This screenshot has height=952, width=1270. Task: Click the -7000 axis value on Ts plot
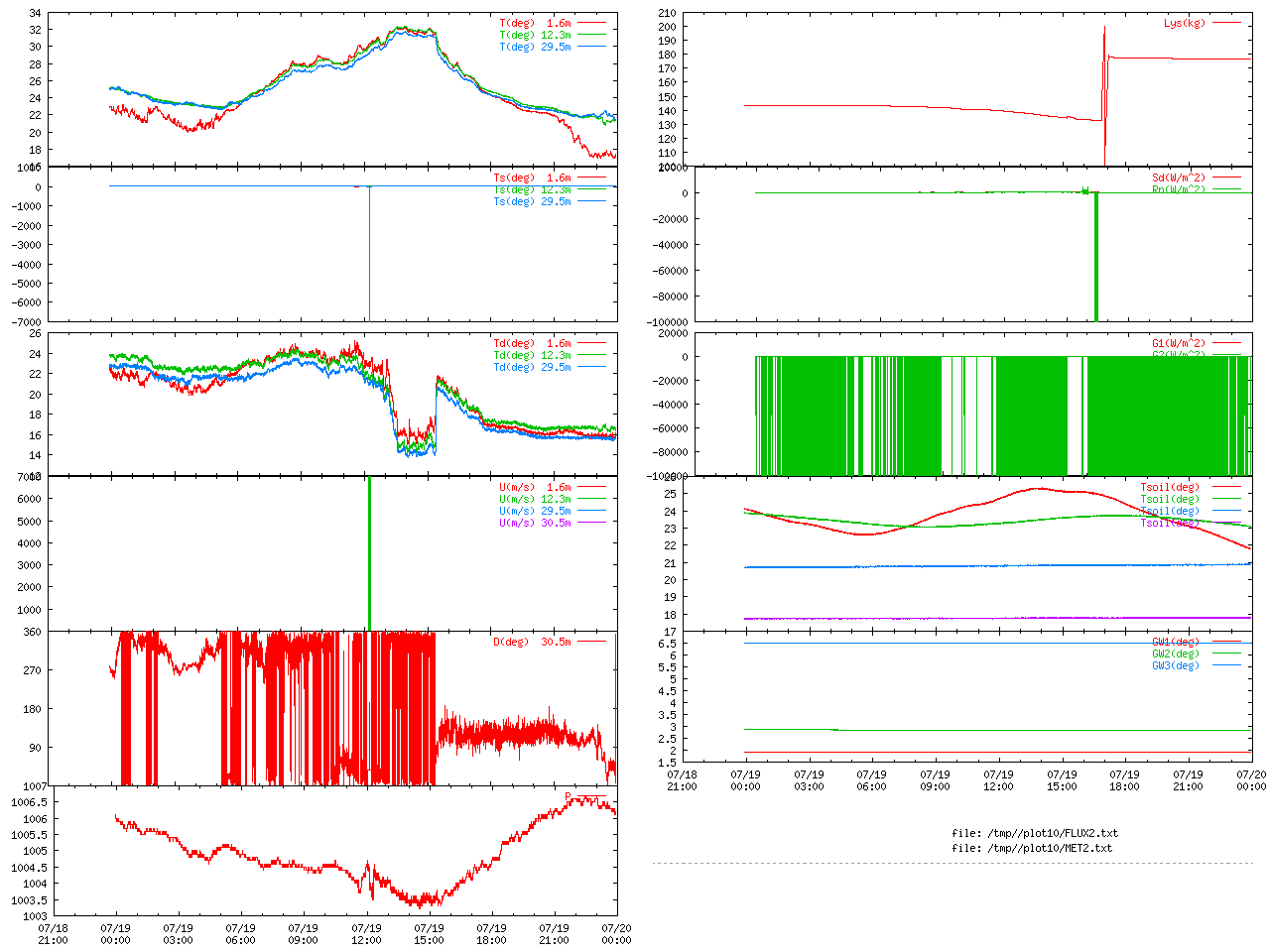(x=26, y=322)
